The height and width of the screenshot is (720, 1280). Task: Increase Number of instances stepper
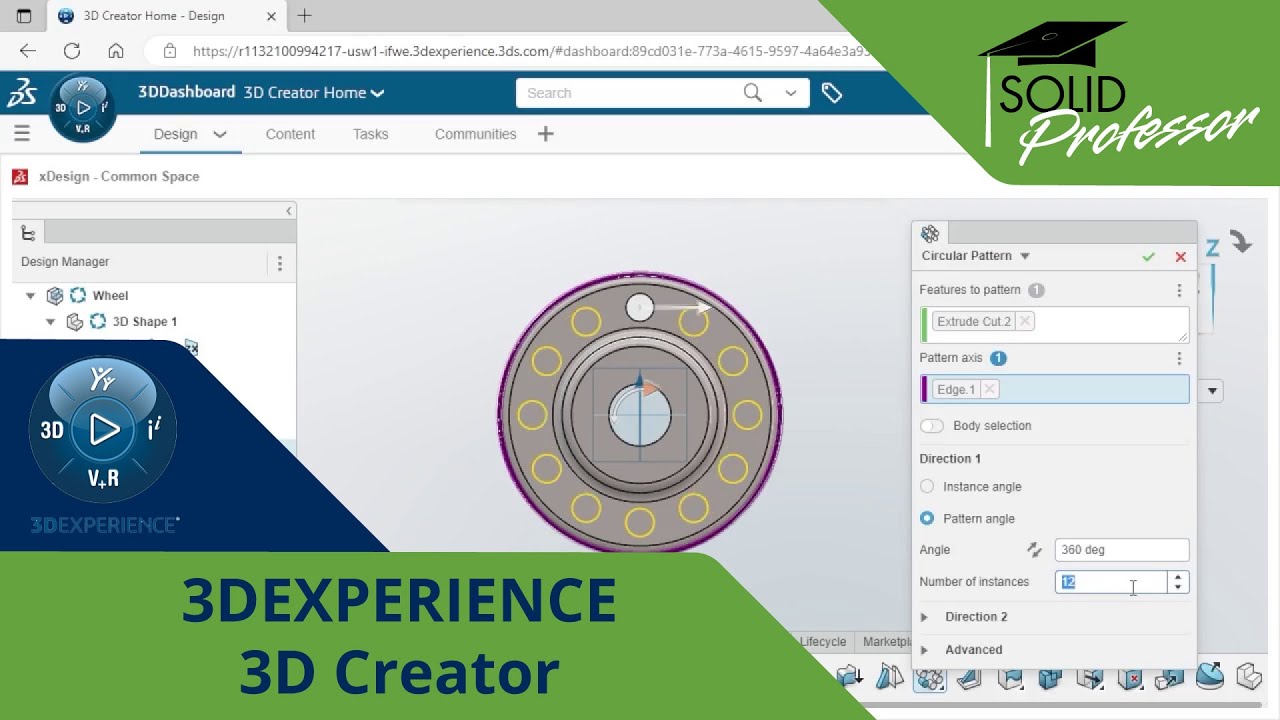1178,577
